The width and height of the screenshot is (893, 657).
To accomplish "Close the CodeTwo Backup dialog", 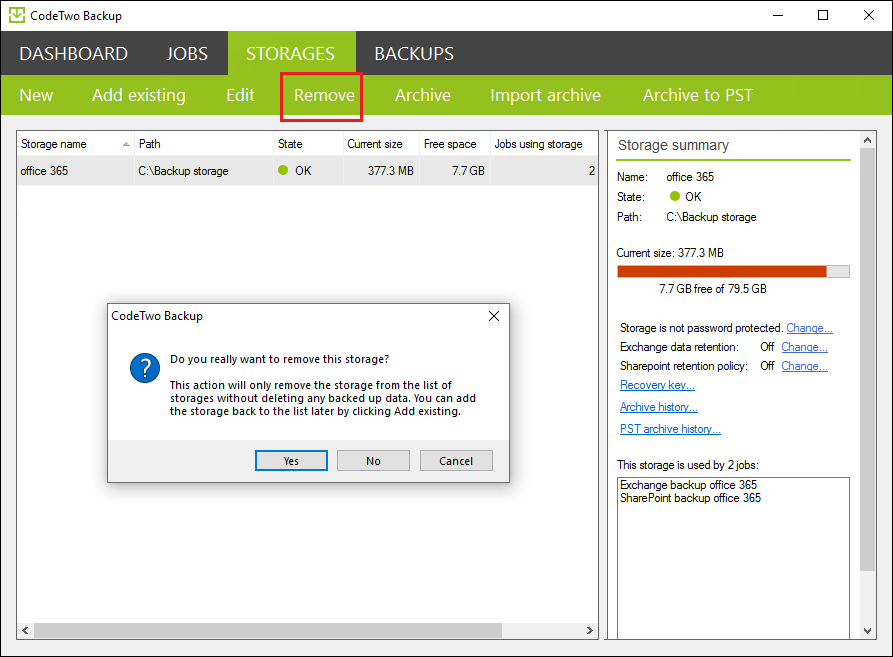I will coord(494,316).
